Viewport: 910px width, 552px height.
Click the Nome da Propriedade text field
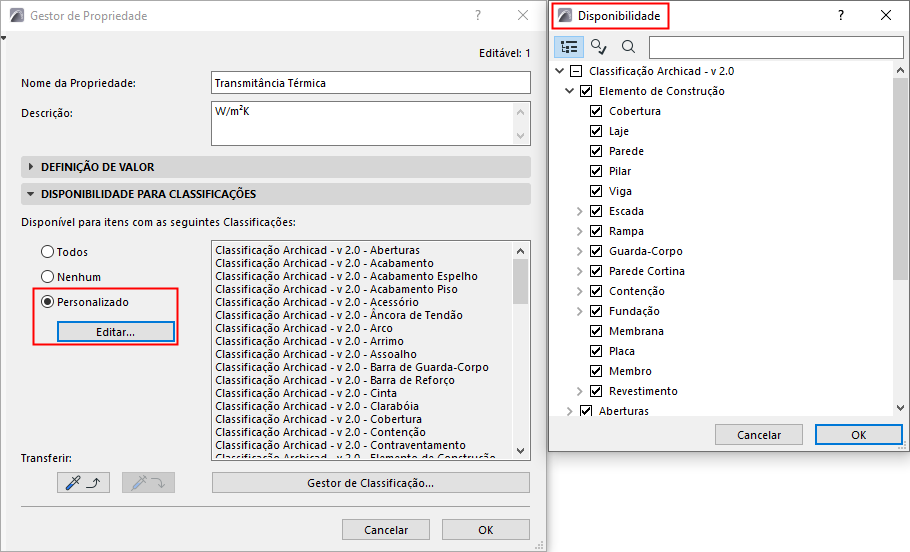pyautogui.click(x=370, y=83)
